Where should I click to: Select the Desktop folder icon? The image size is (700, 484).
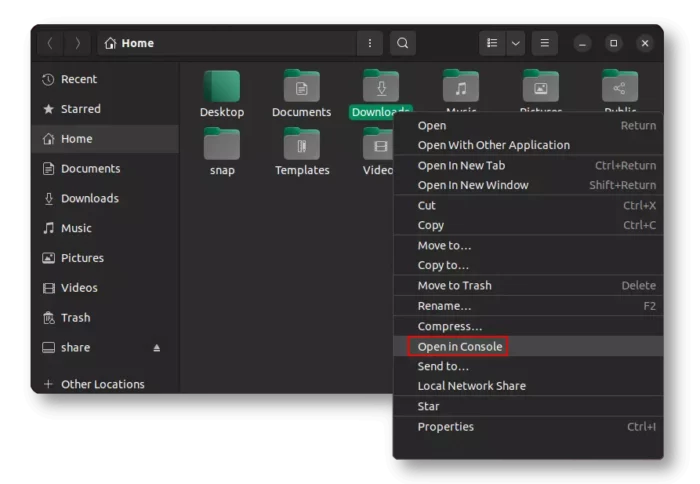[x=222, y=86]
